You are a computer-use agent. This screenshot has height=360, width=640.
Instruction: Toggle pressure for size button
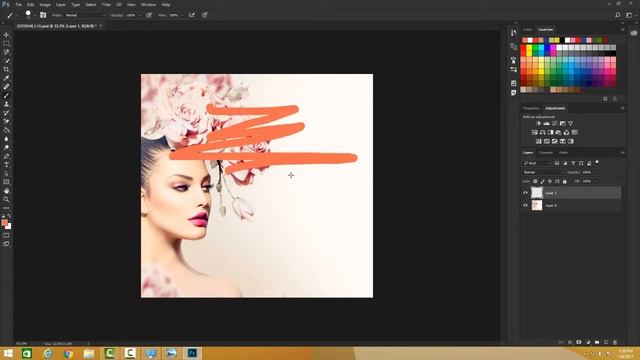tap(204, 15)
